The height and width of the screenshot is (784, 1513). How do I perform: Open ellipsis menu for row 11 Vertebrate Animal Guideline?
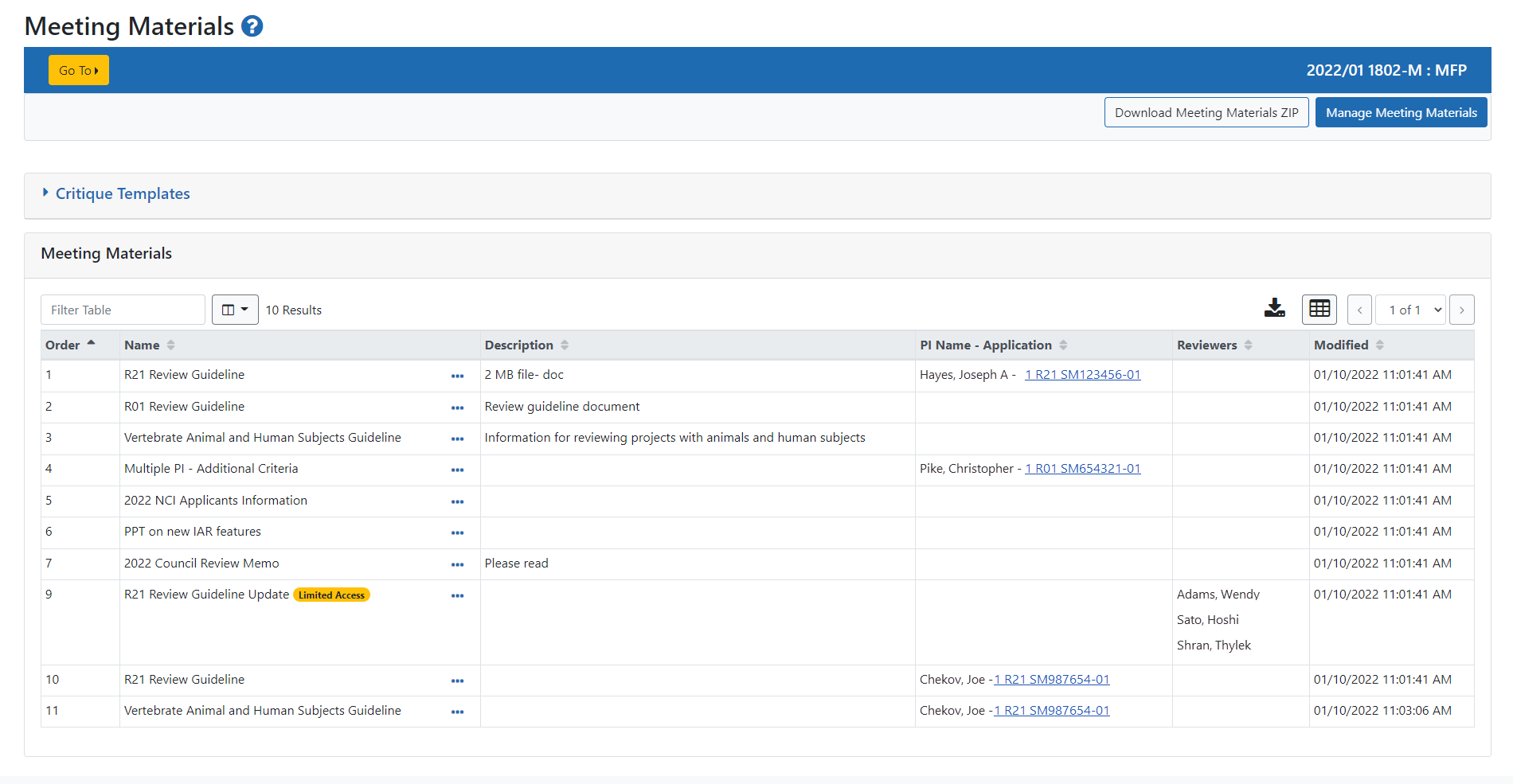[457, 712]
